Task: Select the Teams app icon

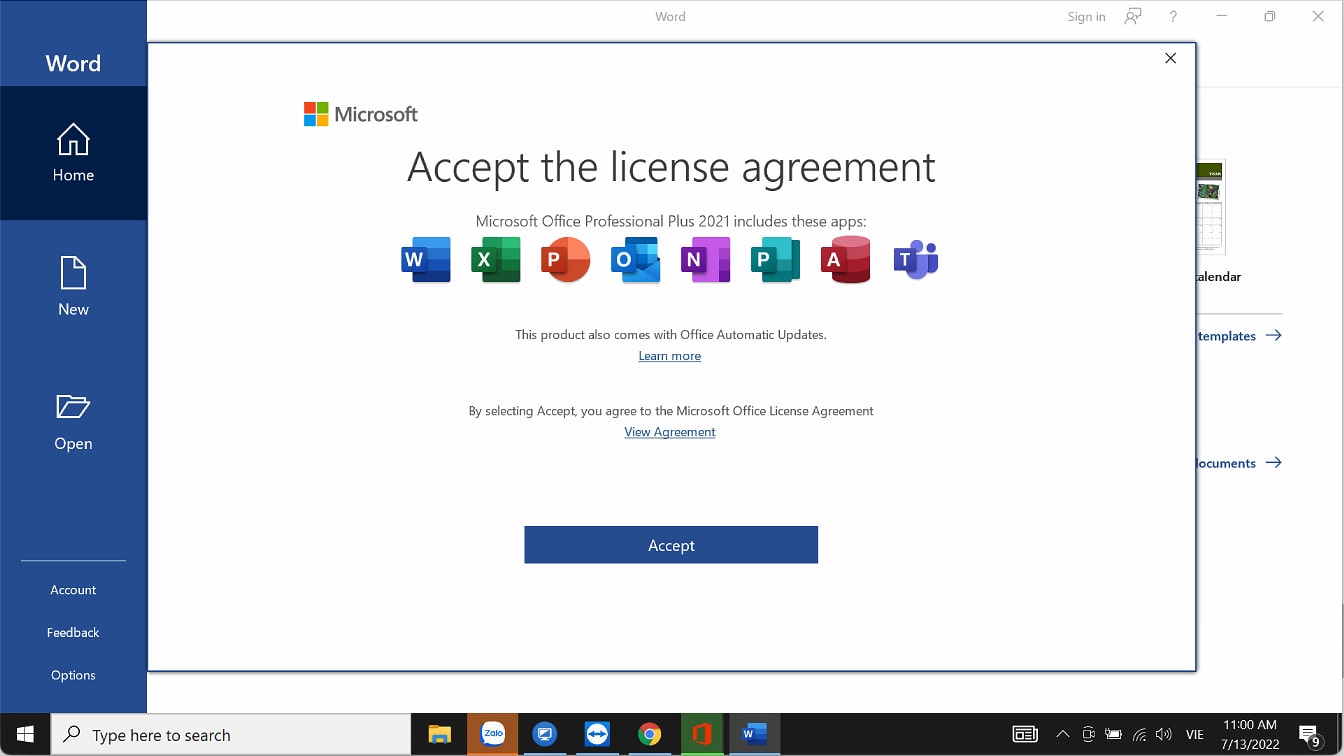Action: click(x=915, y=259)
